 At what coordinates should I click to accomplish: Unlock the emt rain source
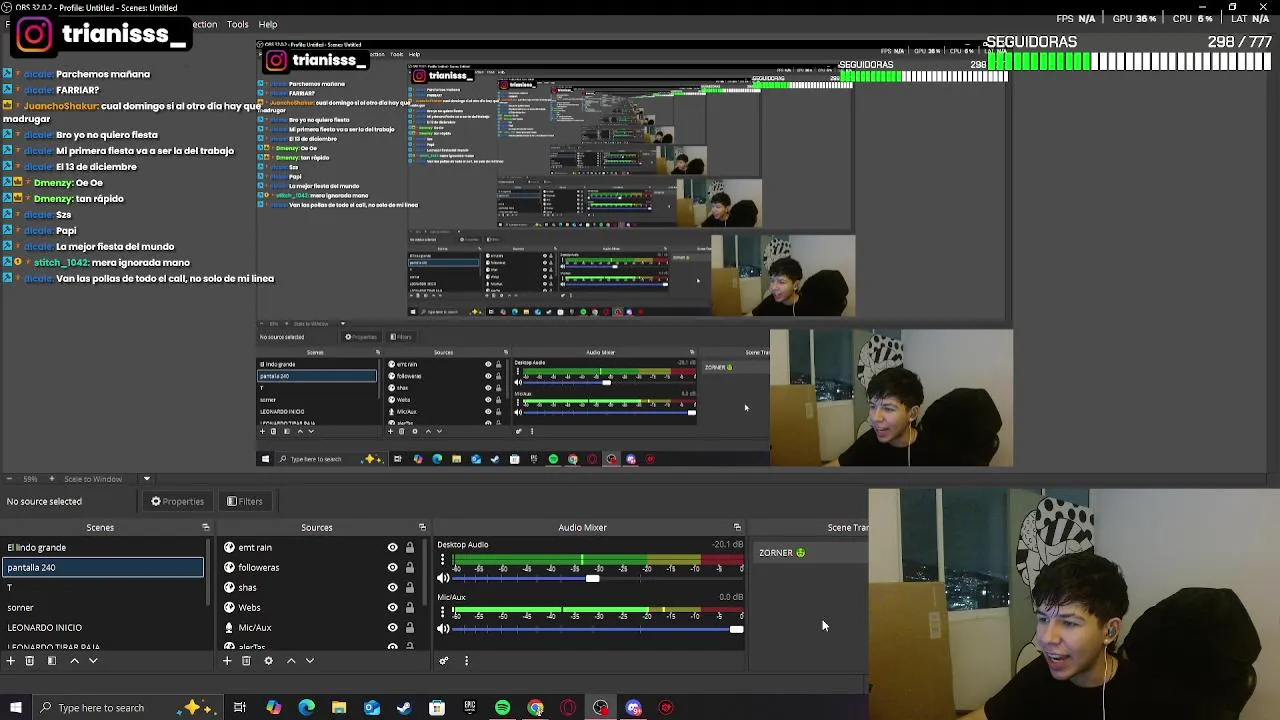coord(409,547)
